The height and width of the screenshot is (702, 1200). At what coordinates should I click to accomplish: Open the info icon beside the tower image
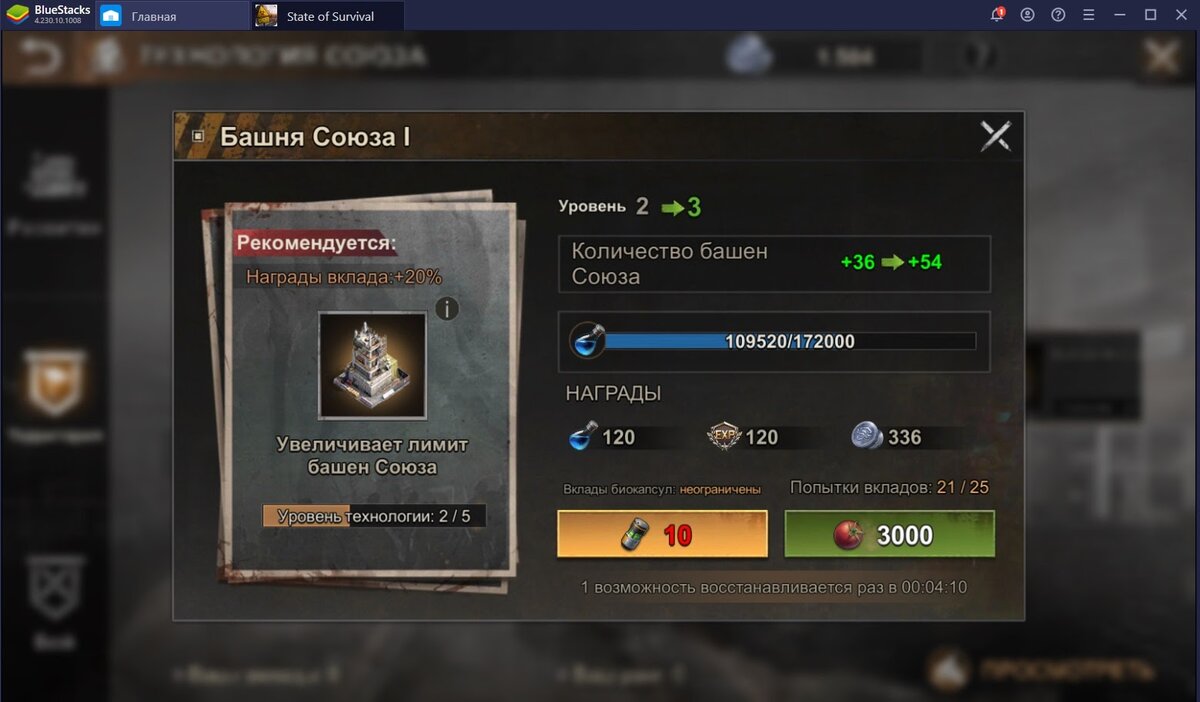[x=446, y=309]
